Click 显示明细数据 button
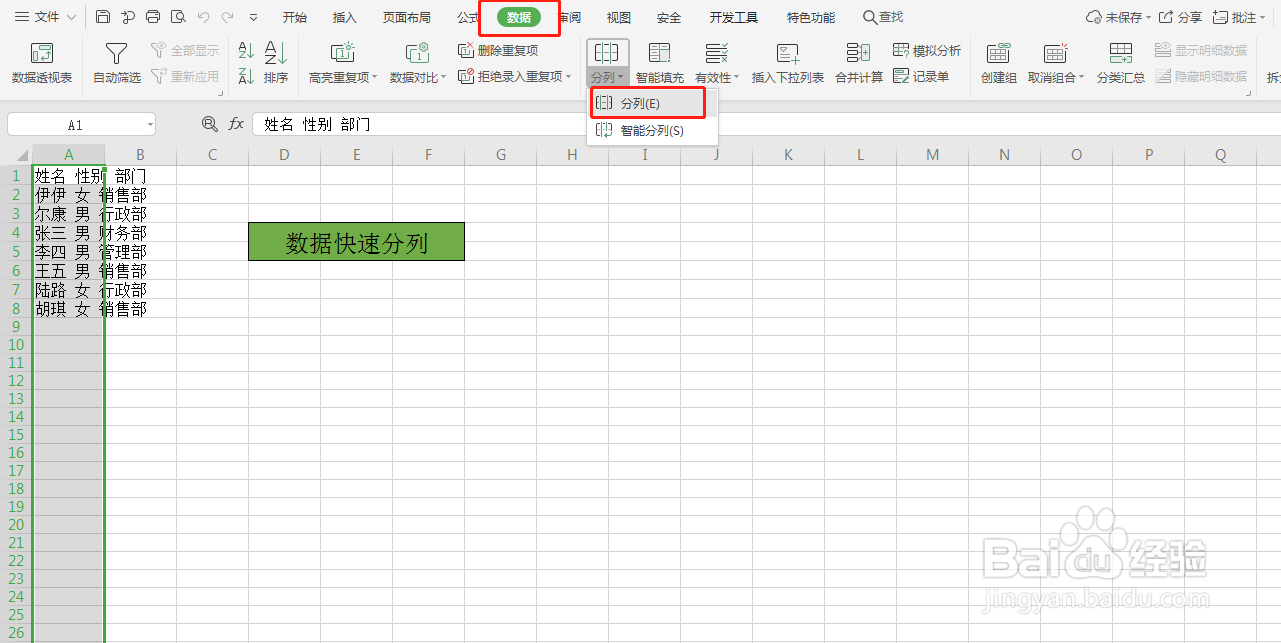The height and width of the screenshot is (643, 1281). (1201, 50)
